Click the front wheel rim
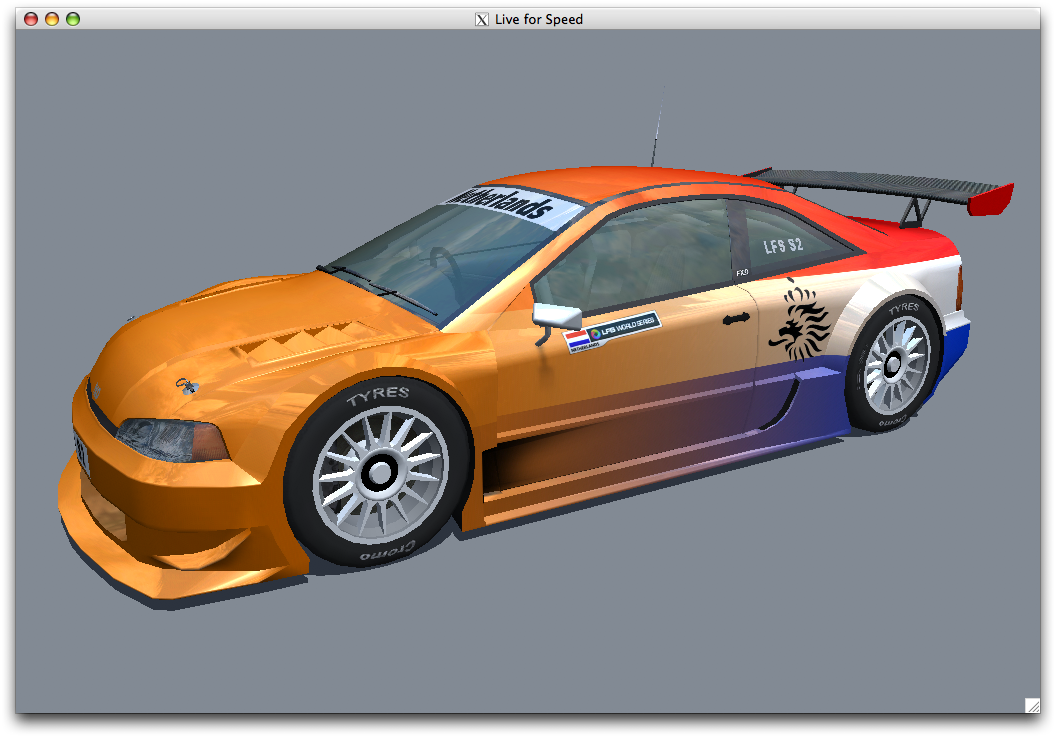1056x737 pixels. pyautogui.click(x=381, y=474)
